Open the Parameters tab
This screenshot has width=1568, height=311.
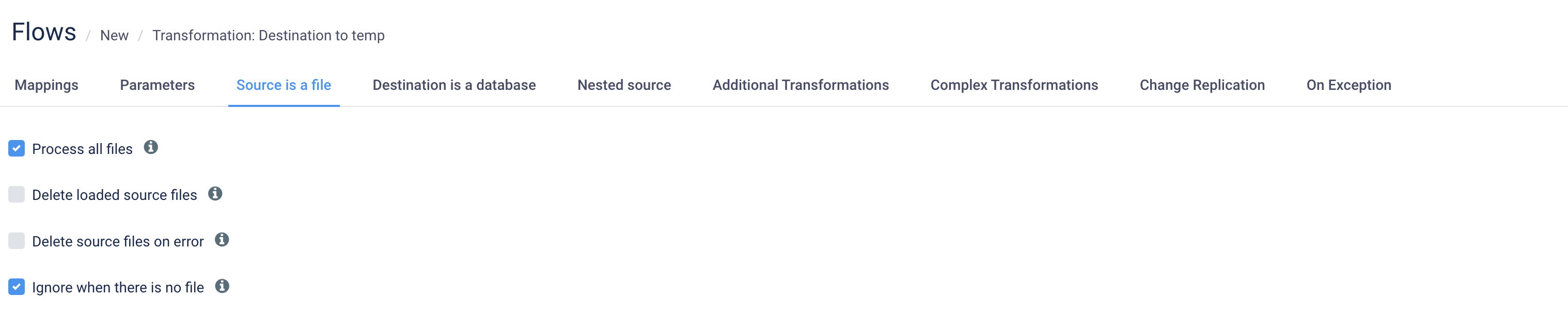pyautogui.click(x=157, y=85)
